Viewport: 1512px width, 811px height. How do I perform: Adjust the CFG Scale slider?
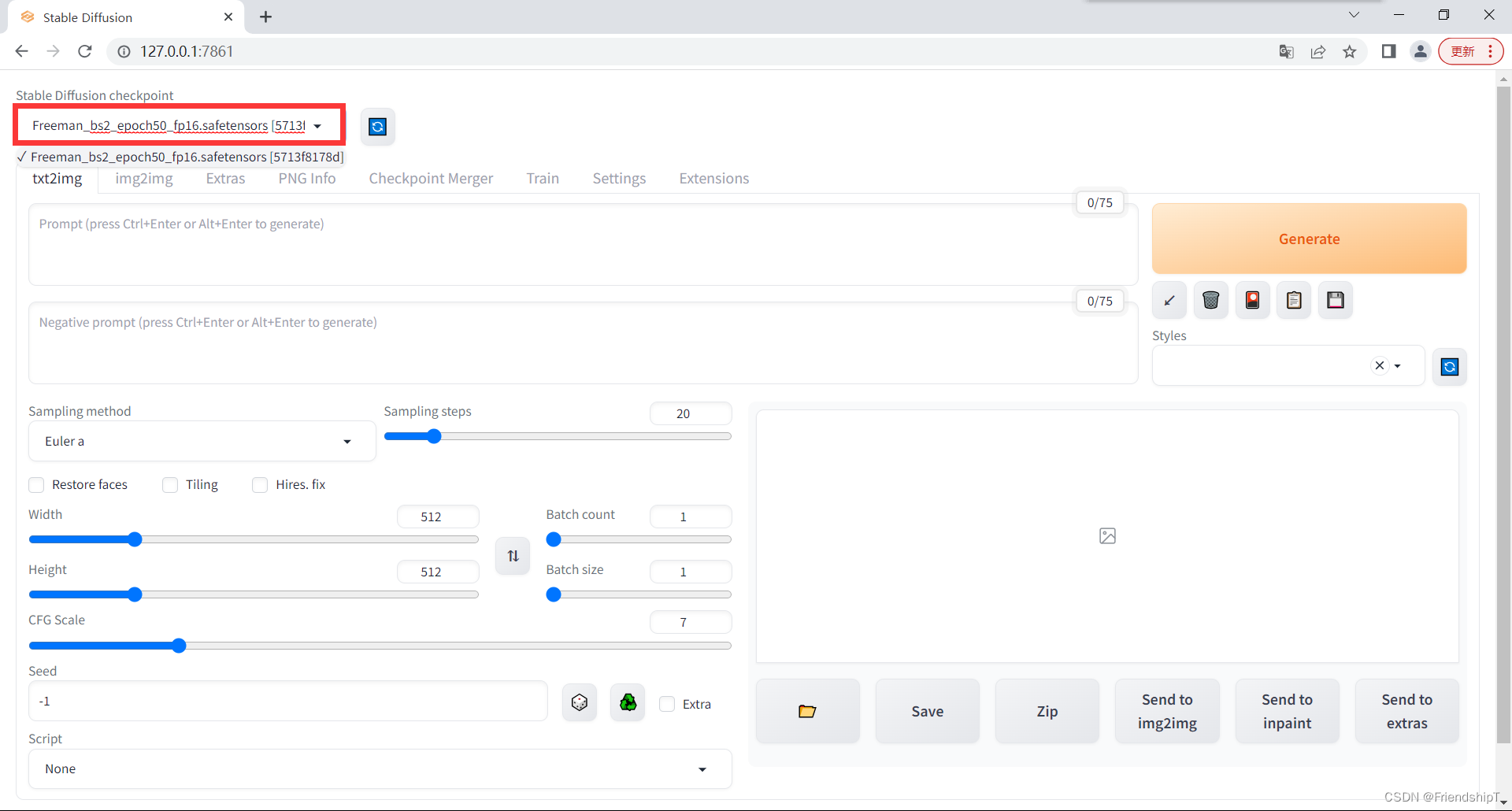coord(380,646)
